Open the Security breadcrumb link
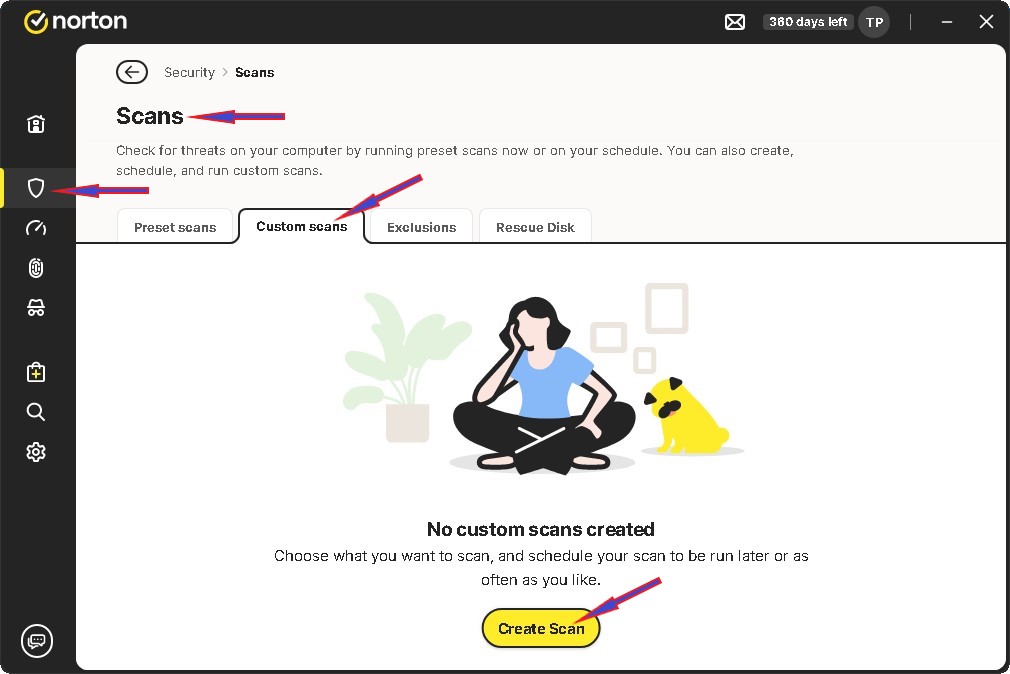Image resolution: width=1010 pixels, height=674 pixels. pyautogui.click(x=189, y=72)
